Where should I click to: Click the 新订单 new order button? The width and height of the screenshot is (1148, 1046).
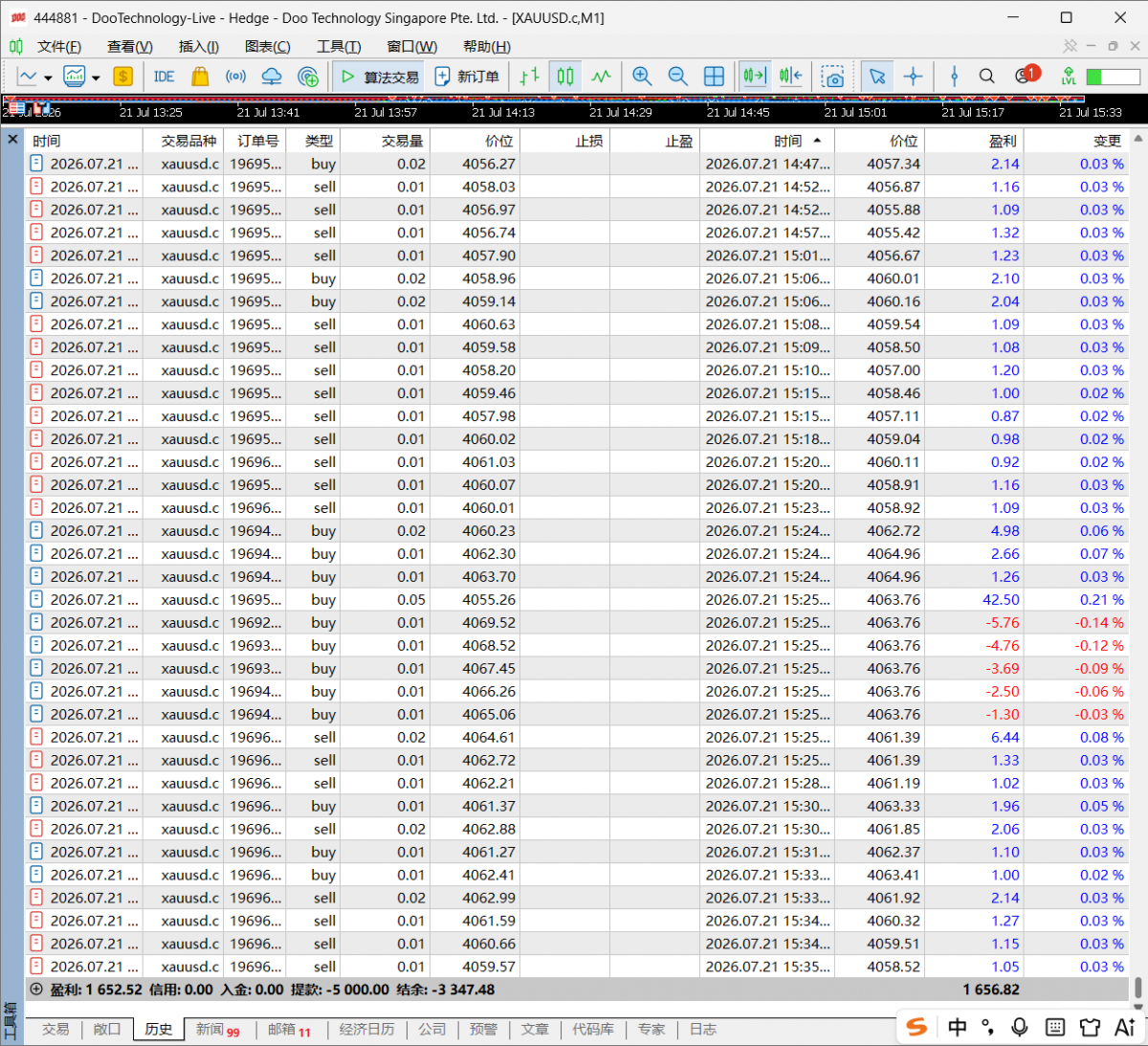tap(467, 77)
